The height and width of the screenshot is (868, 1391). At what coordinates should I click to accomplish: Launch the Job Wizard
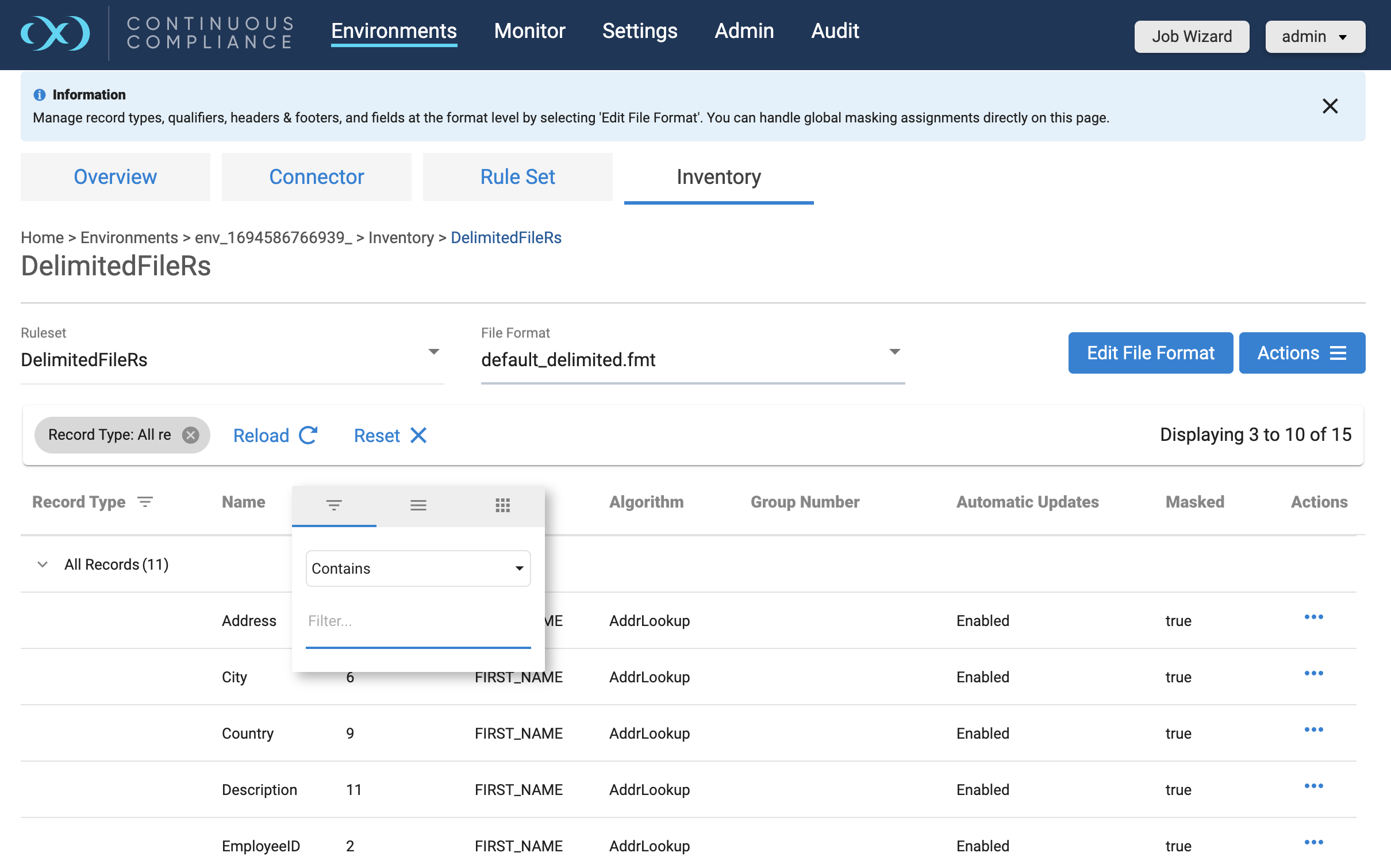(x=1192, y=37)
